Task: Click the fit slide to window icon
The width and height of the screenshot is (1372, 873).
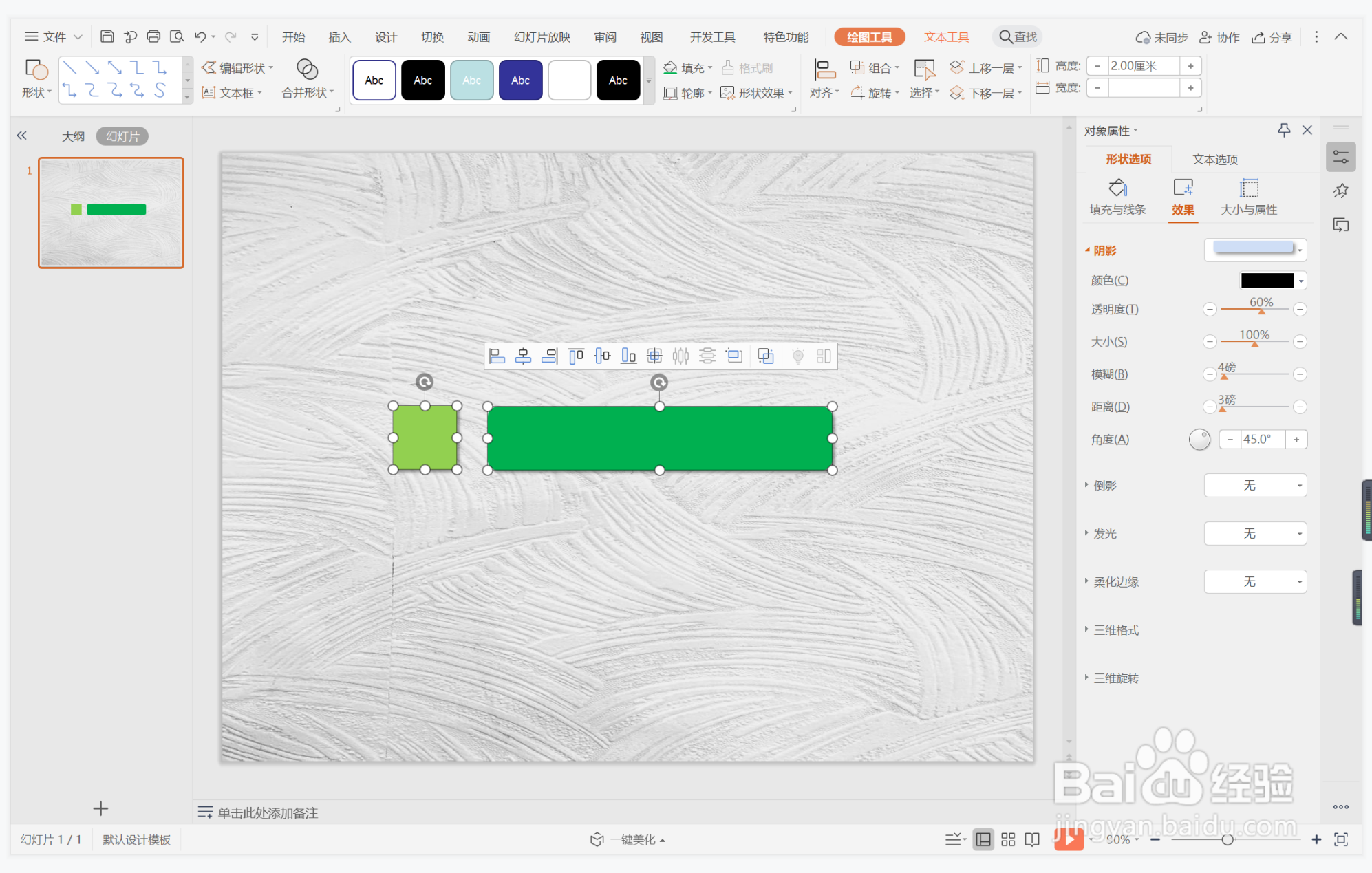Action: pos(1341,839)
